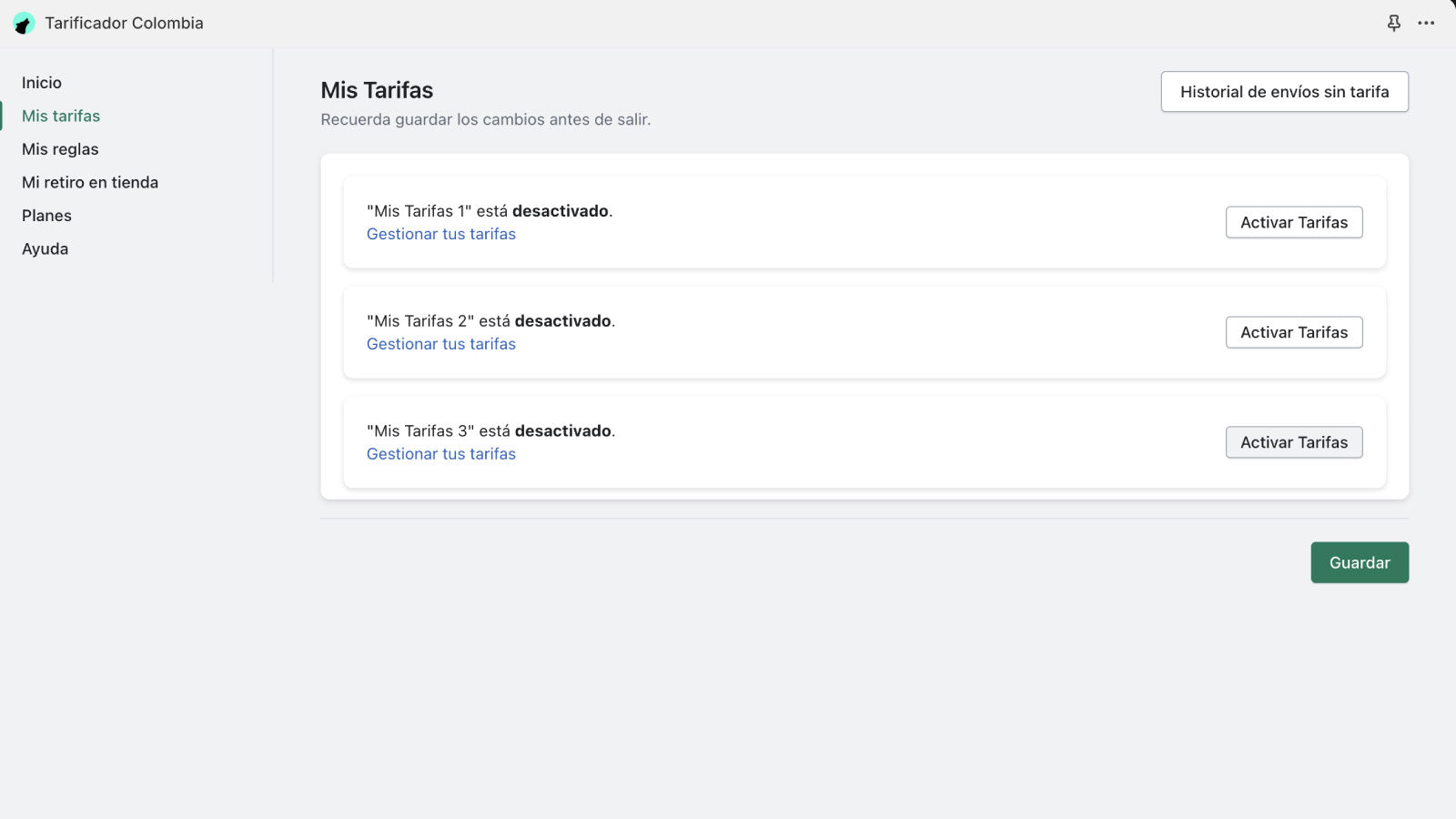
Task: Open Historial de envíos sin tarifa
Action: pyautogui.click(x=1284, y=91)
